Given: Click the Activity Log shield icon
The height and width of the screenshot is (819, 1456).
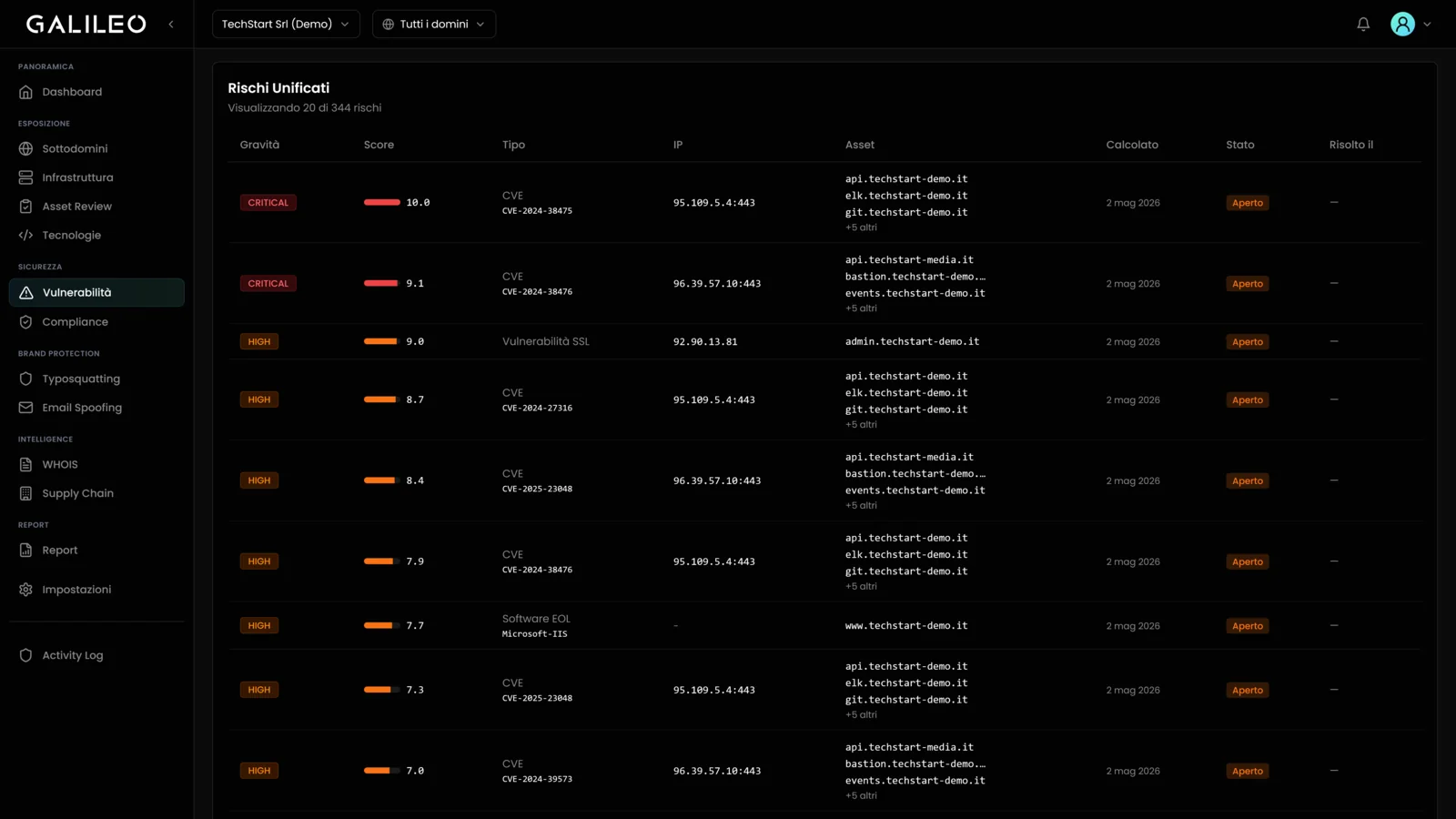Looking at the screenshot, I should coord(25,655).
